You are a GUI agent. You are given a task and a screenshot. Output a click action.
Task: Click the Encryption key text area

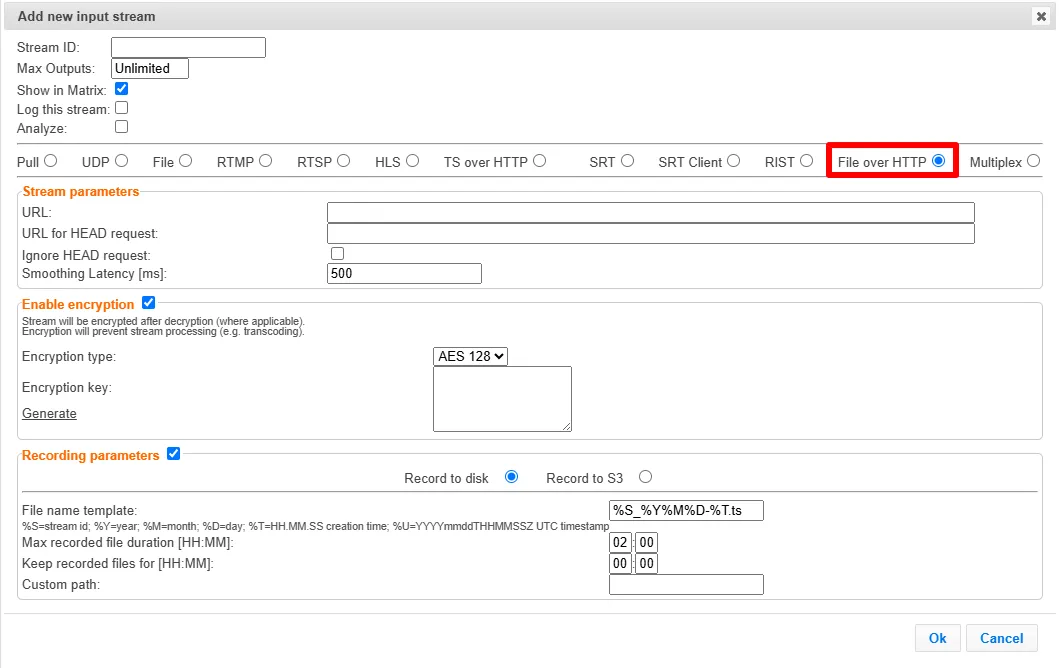[x=502, y=399]
